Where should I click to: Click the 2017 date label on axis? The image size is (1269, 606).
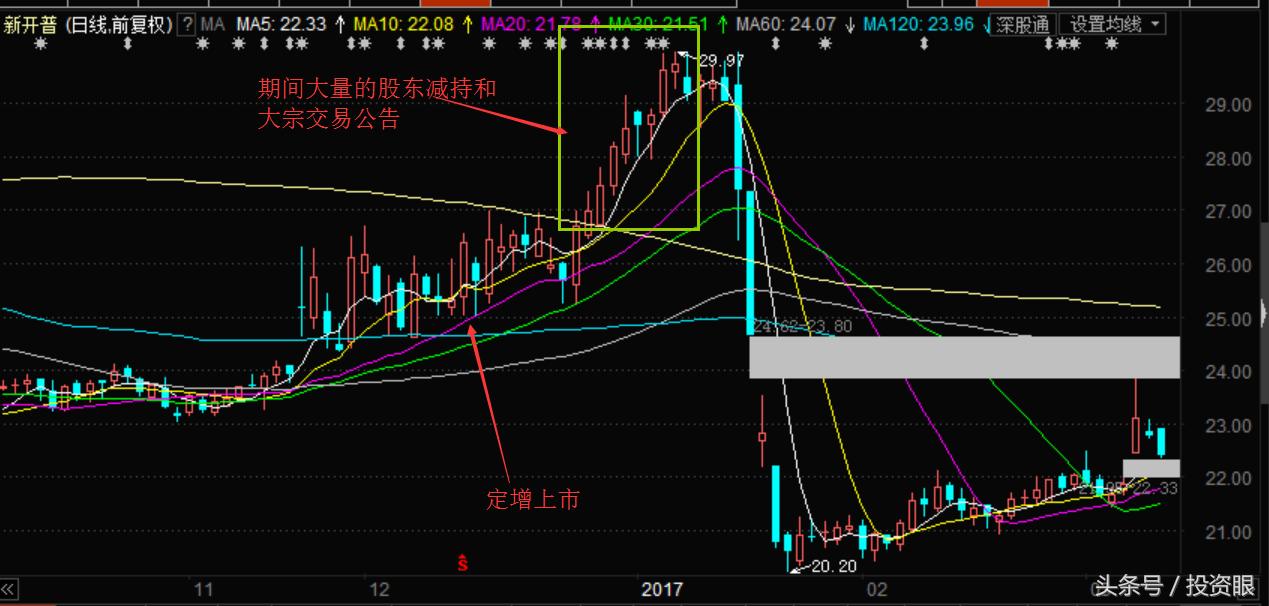pos(660,589)
